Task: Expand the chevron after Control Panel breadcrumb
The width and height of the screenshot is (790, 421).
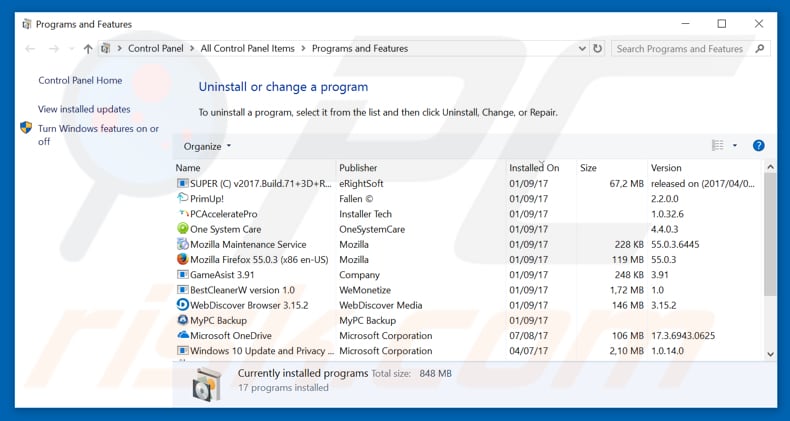Action: [192, 48]
